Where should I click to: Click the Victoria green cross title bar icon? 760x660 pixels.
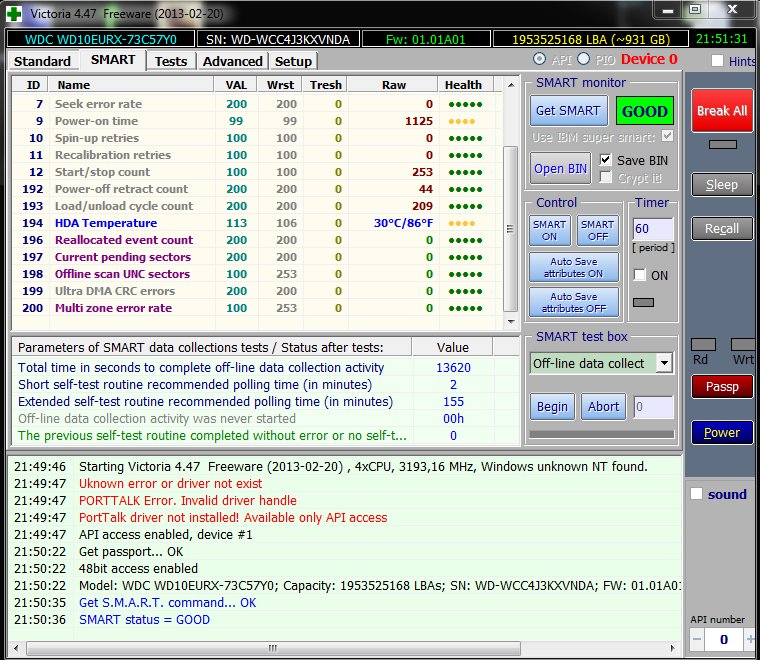(12, 11)
